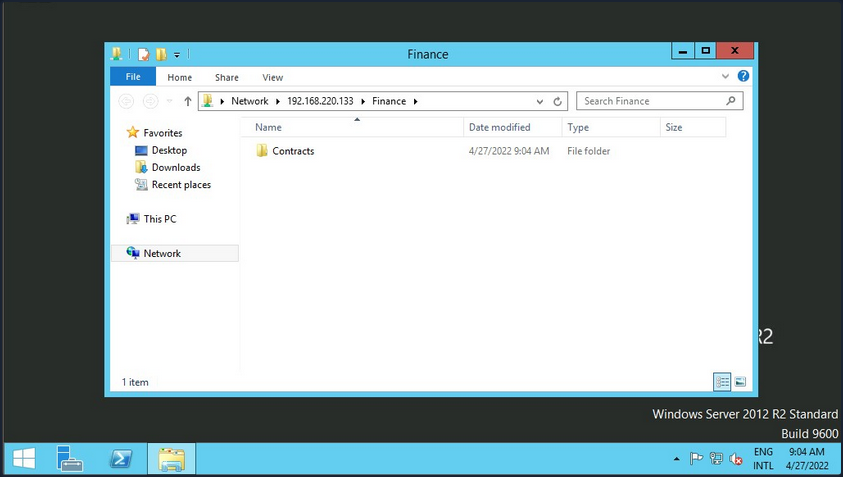This screenshot has width=843, height=477.
Task: Refresh the Finance folder view
Action: click(558, 101)
